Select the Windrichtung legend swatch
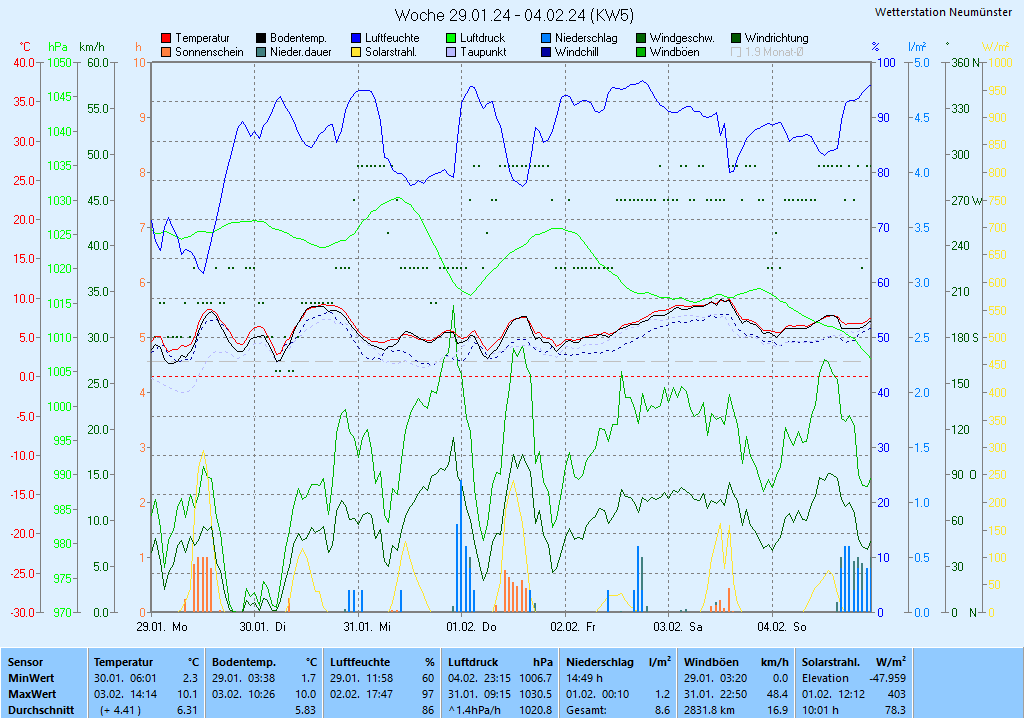This screenshot has height=718, width=1024. coord(736,39)
